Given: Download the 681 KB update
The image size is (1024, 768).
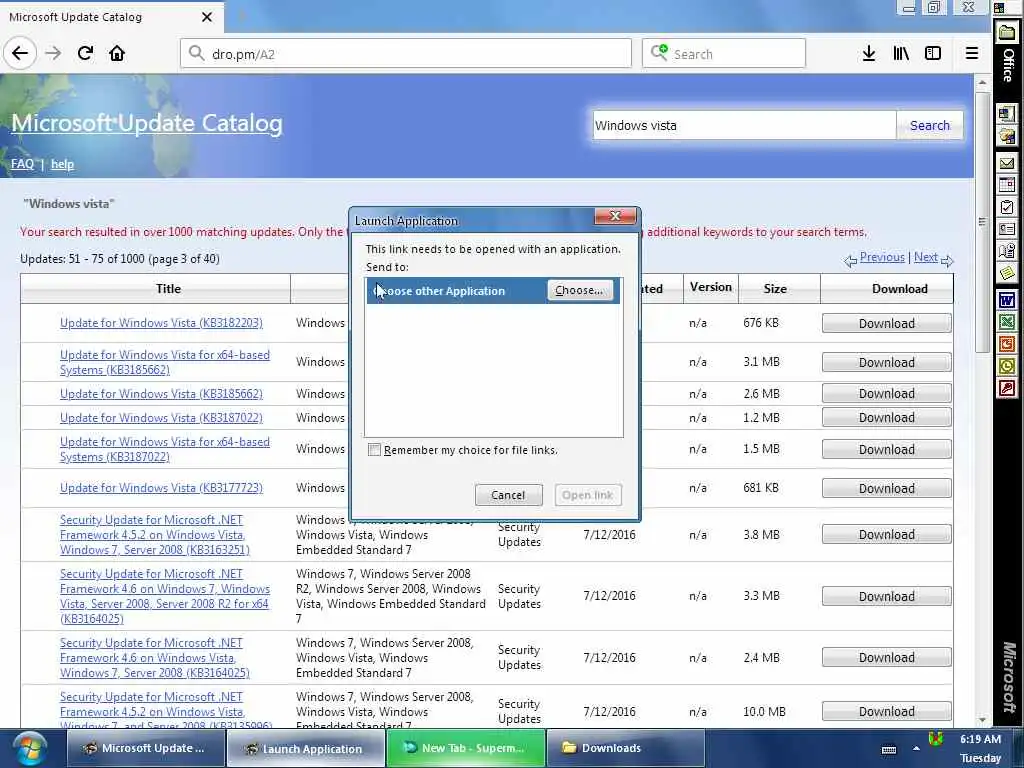Looking at the screenshot, I should [886, 488].
